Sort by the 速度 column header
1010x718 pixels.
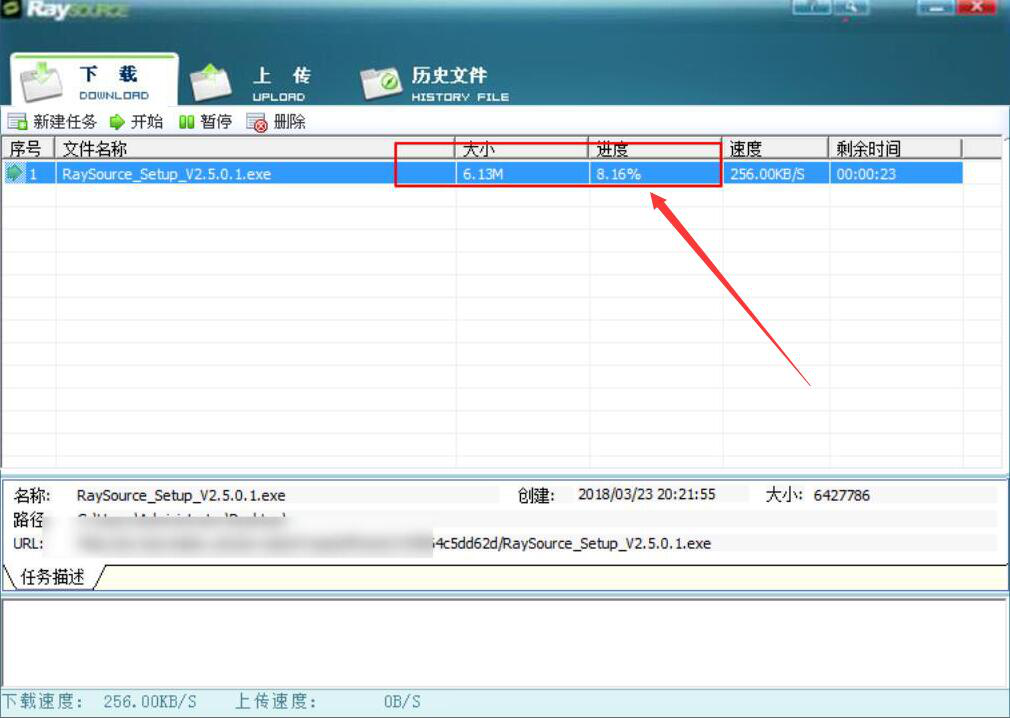pos(776,149)
